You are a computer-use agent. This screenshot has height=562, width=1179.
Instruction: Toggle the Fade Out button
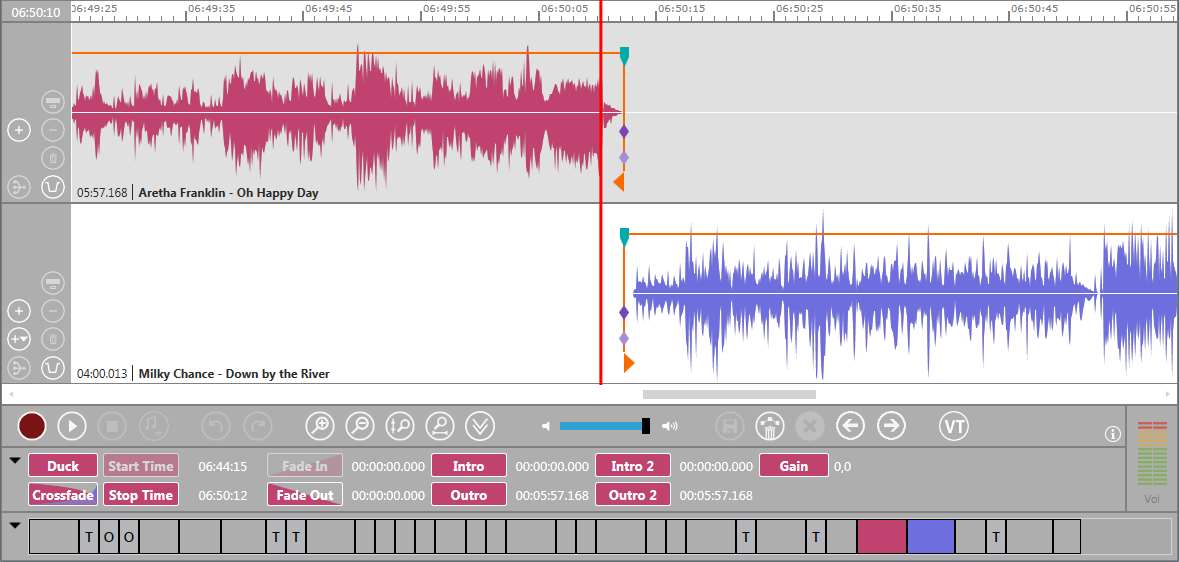[305, 495]
